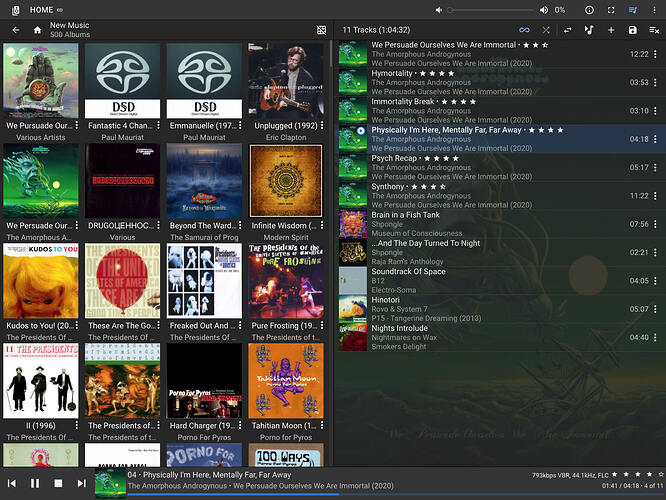The width and height of the screenshot is (666, 500).
Task: Open Porno for Pyros under Hard Charger
Action: pyautogui.click(x=204, y=438)
